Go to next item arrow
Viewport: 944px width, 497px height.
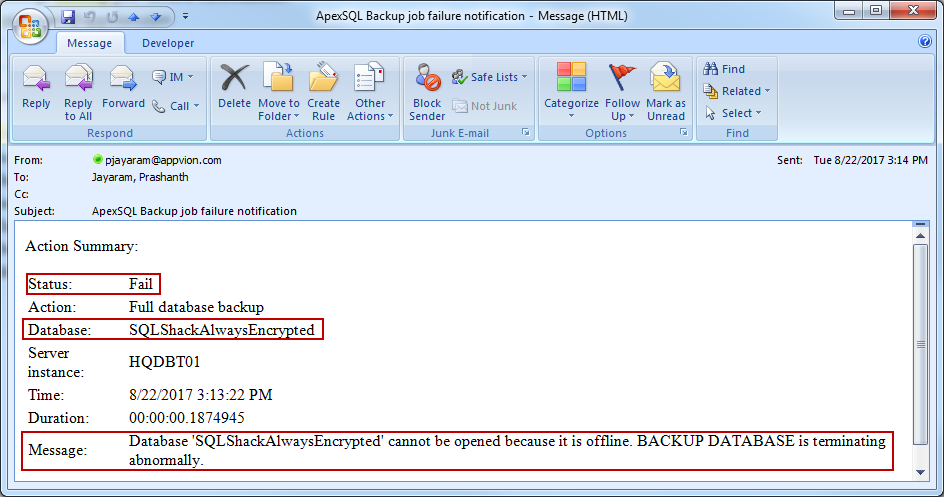156,17
